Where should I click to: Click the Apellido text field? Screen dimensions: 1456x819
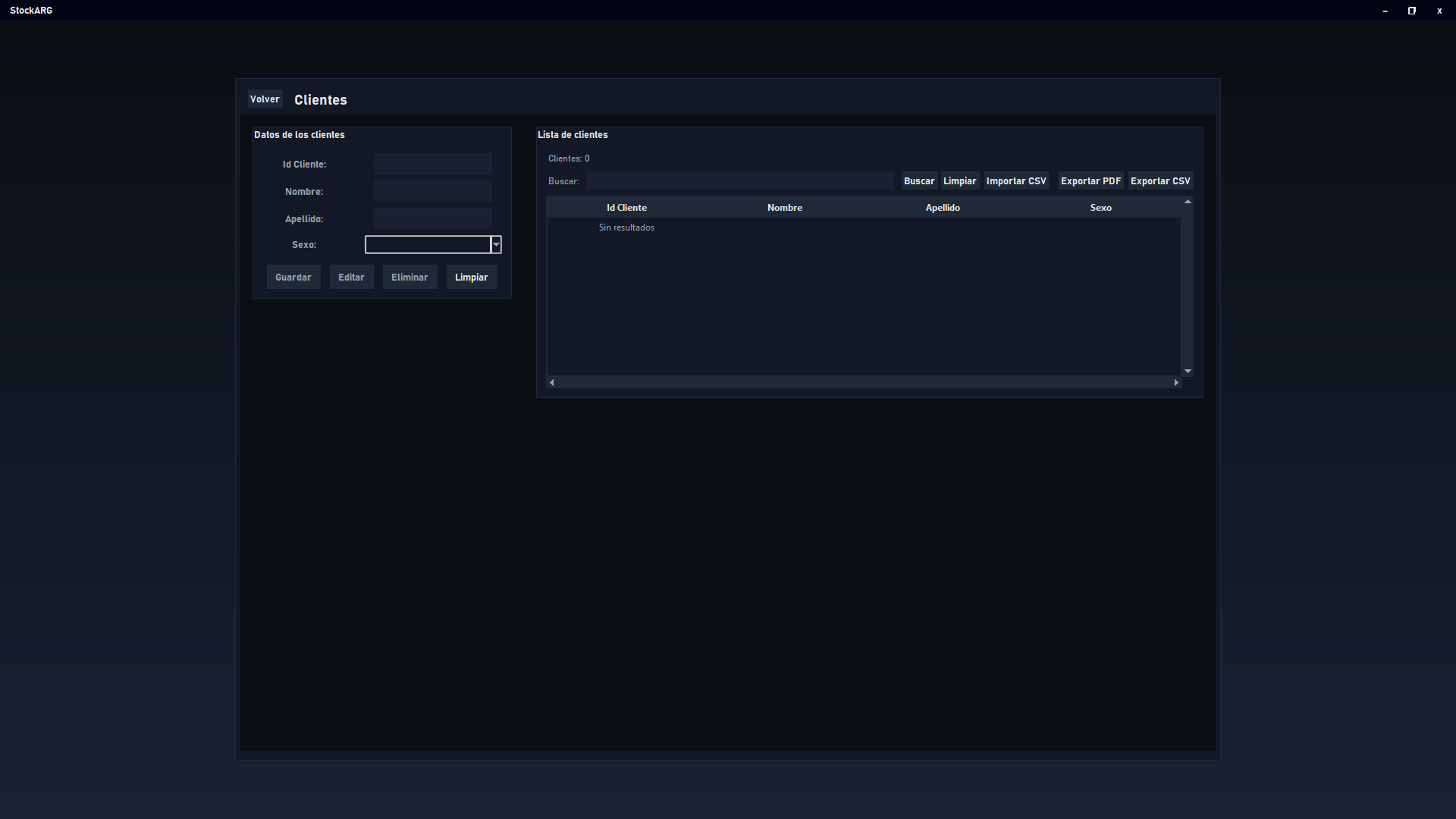click(432, 218)
